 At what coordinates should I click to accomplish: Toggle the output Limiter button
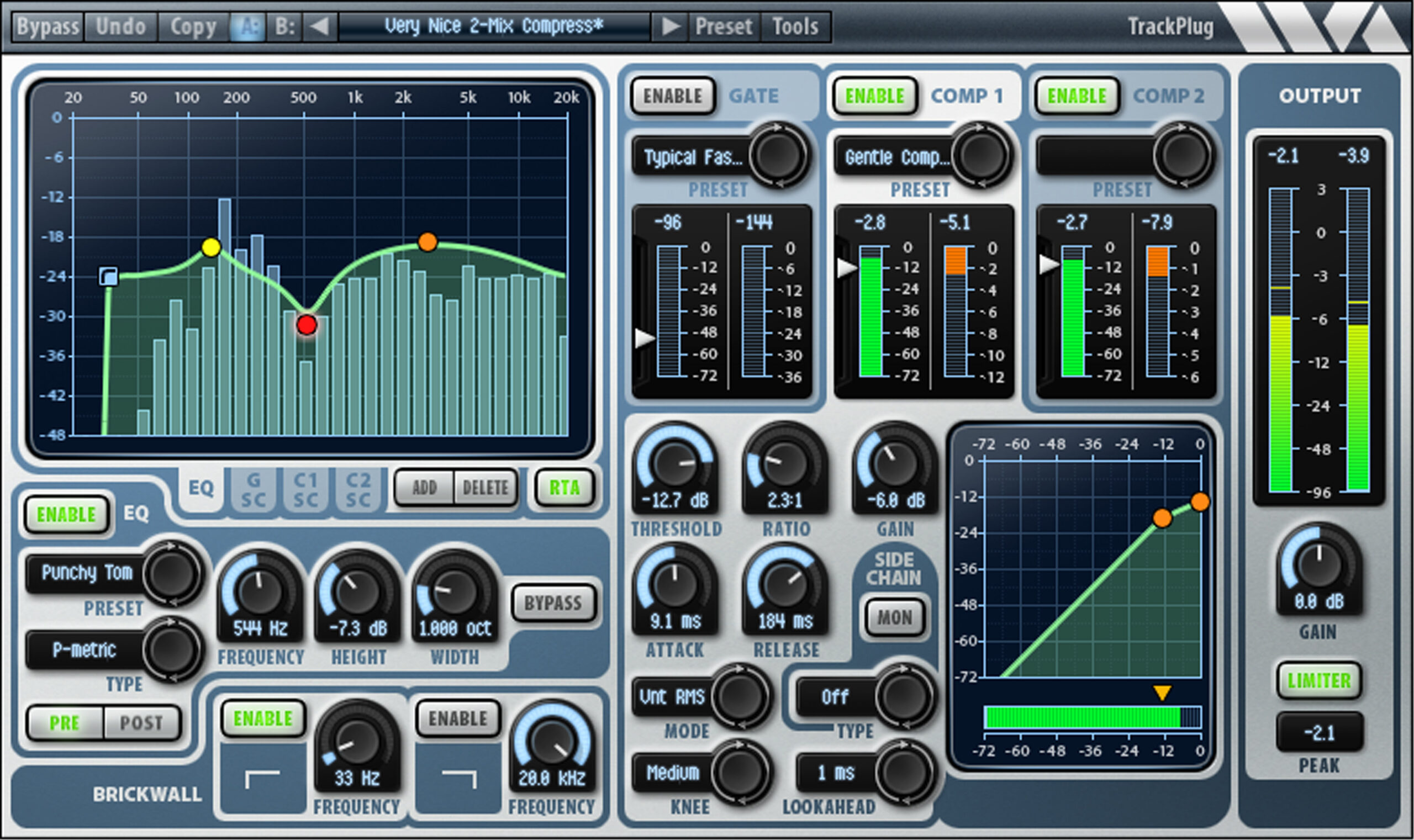coord(1319,680)
